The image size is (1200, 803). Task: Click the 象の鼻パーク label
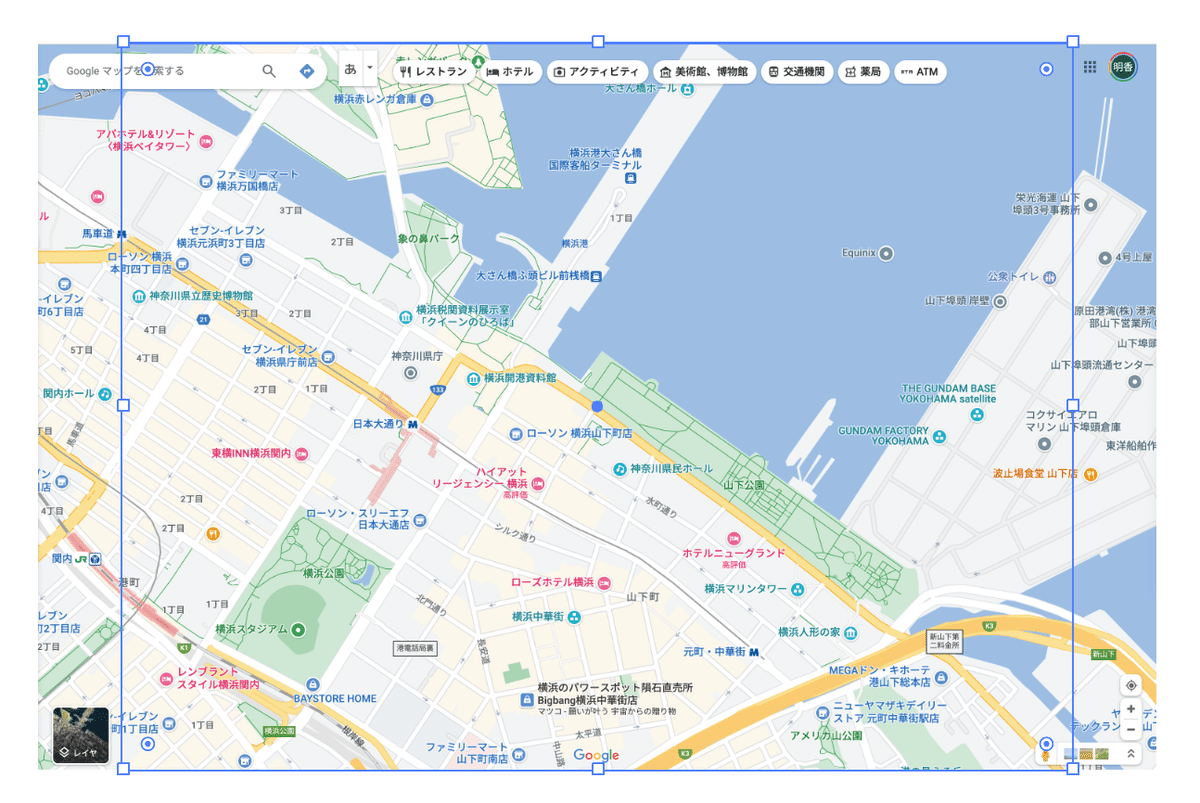(x=428, y=239)
